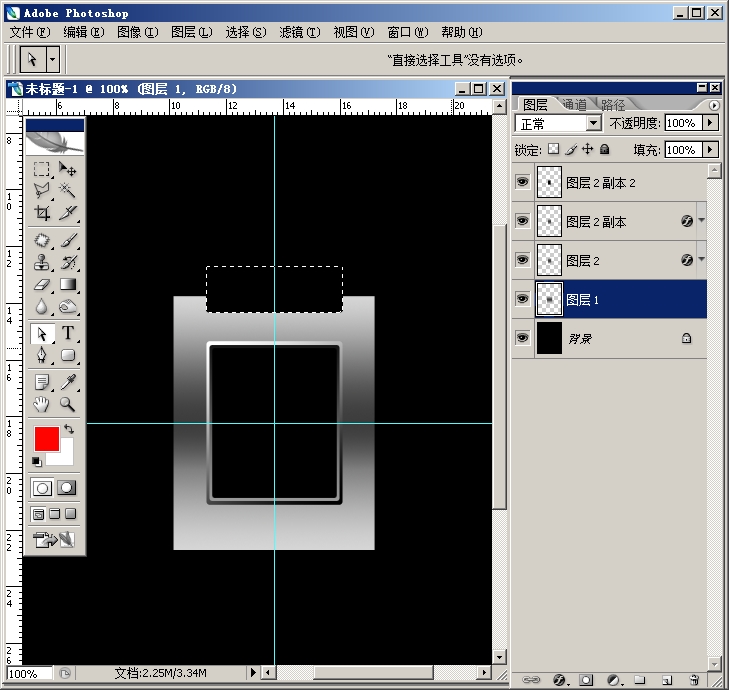Open tool preset picker dropdown arrow
Image resolution: width=729 pixels, height=690 pixels.
[x=53, y=60]
